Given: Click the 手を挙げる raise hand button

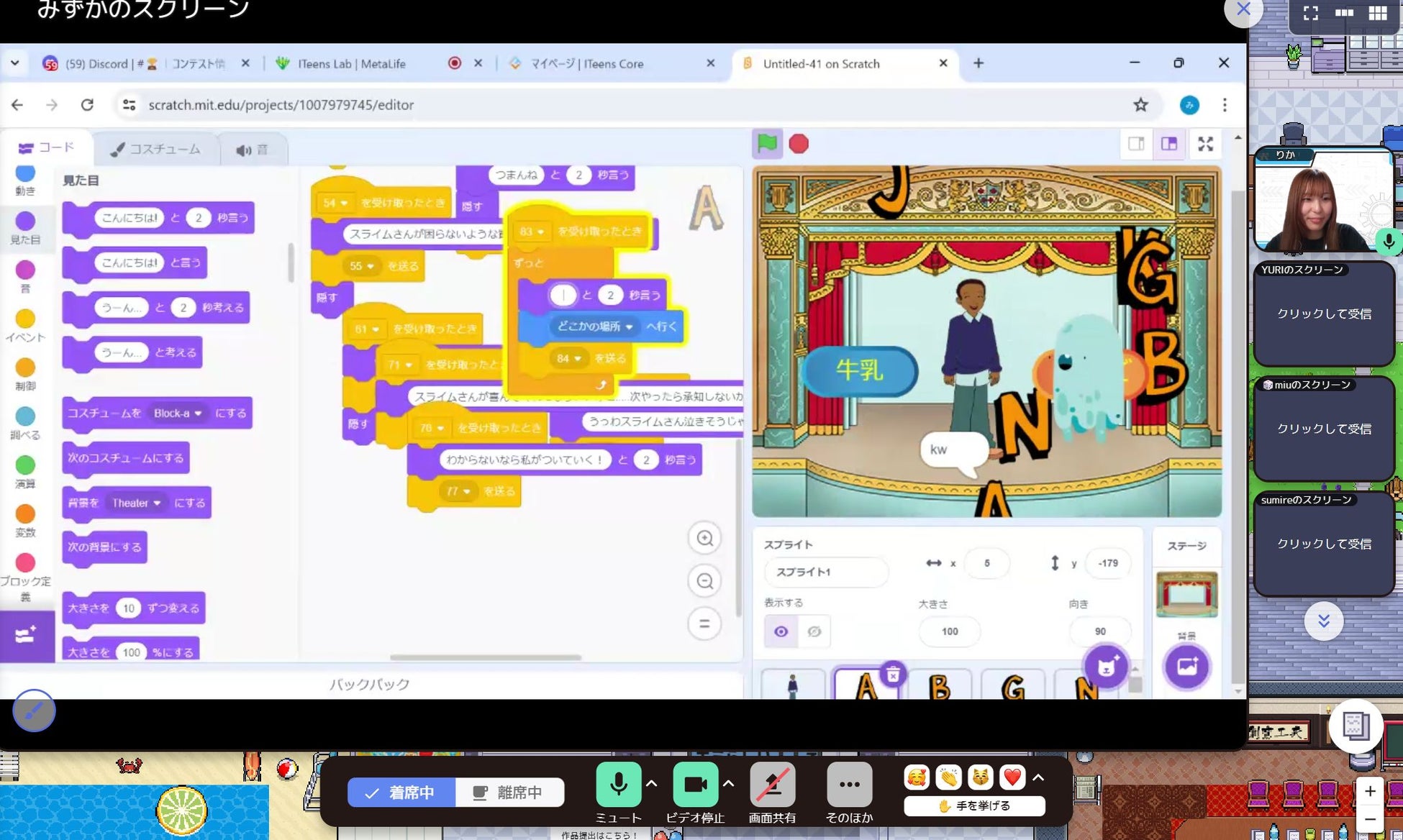Looking at the screenshot, I should click(974, 806).
